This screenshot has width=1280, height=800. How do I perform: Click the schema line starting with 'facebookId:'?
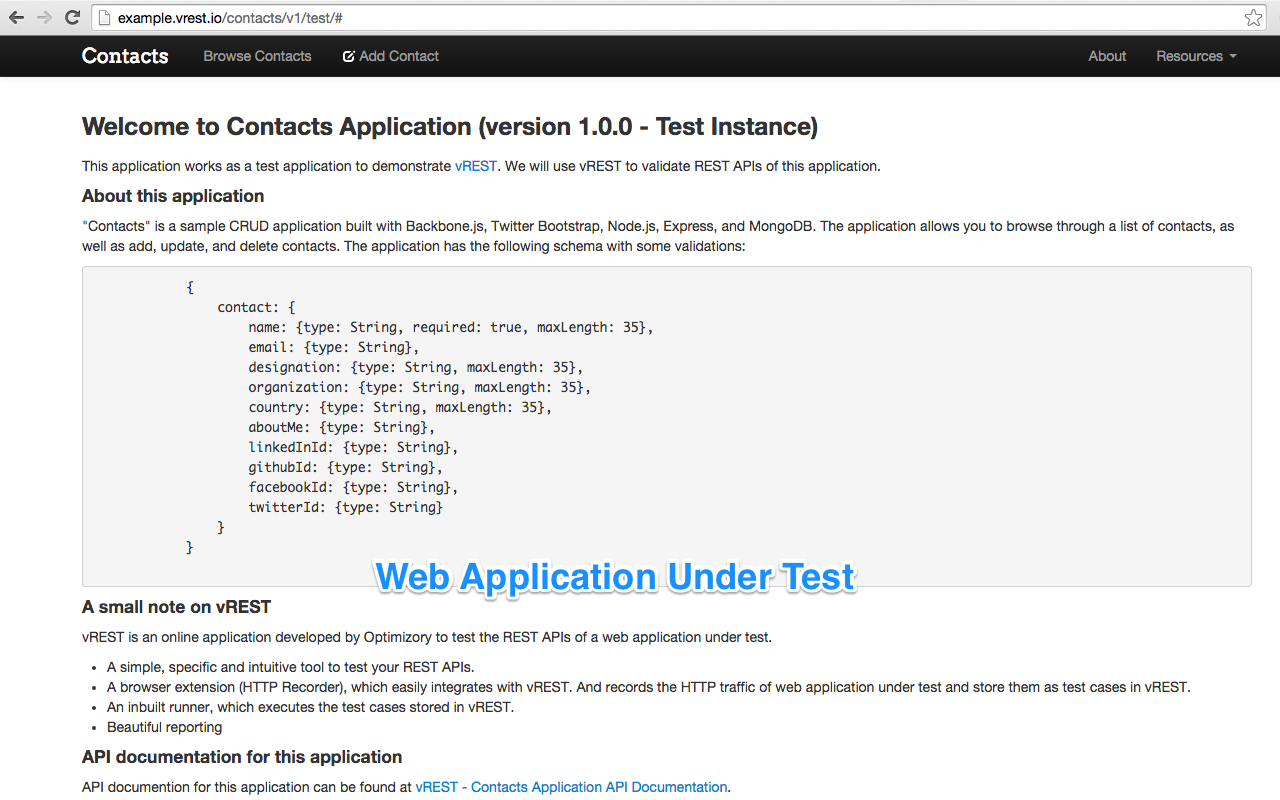click(x=353, y=487)
